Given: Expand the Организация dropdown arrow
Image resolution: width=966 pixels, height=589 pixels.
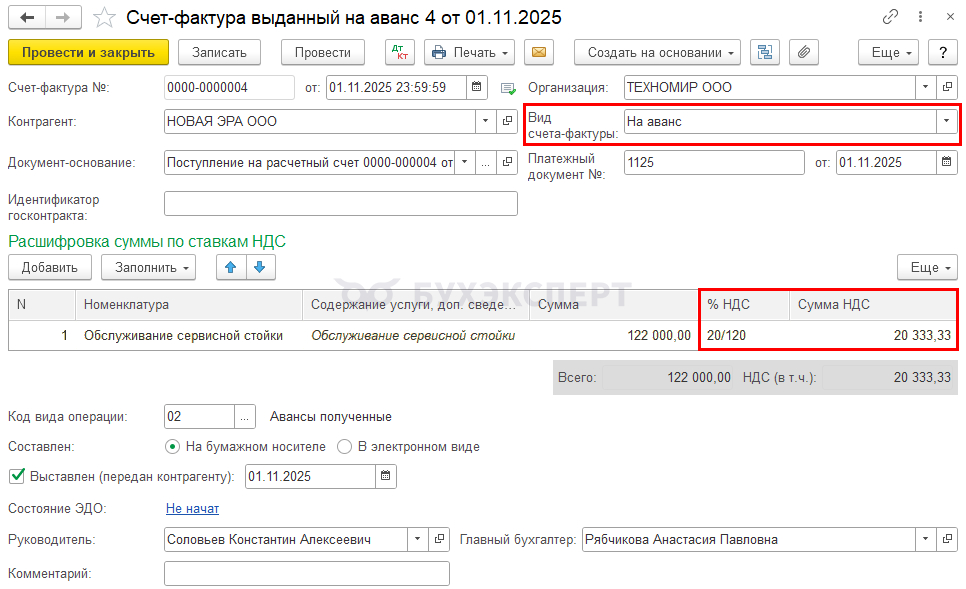Looking at the screenshot, I should 925,87.
